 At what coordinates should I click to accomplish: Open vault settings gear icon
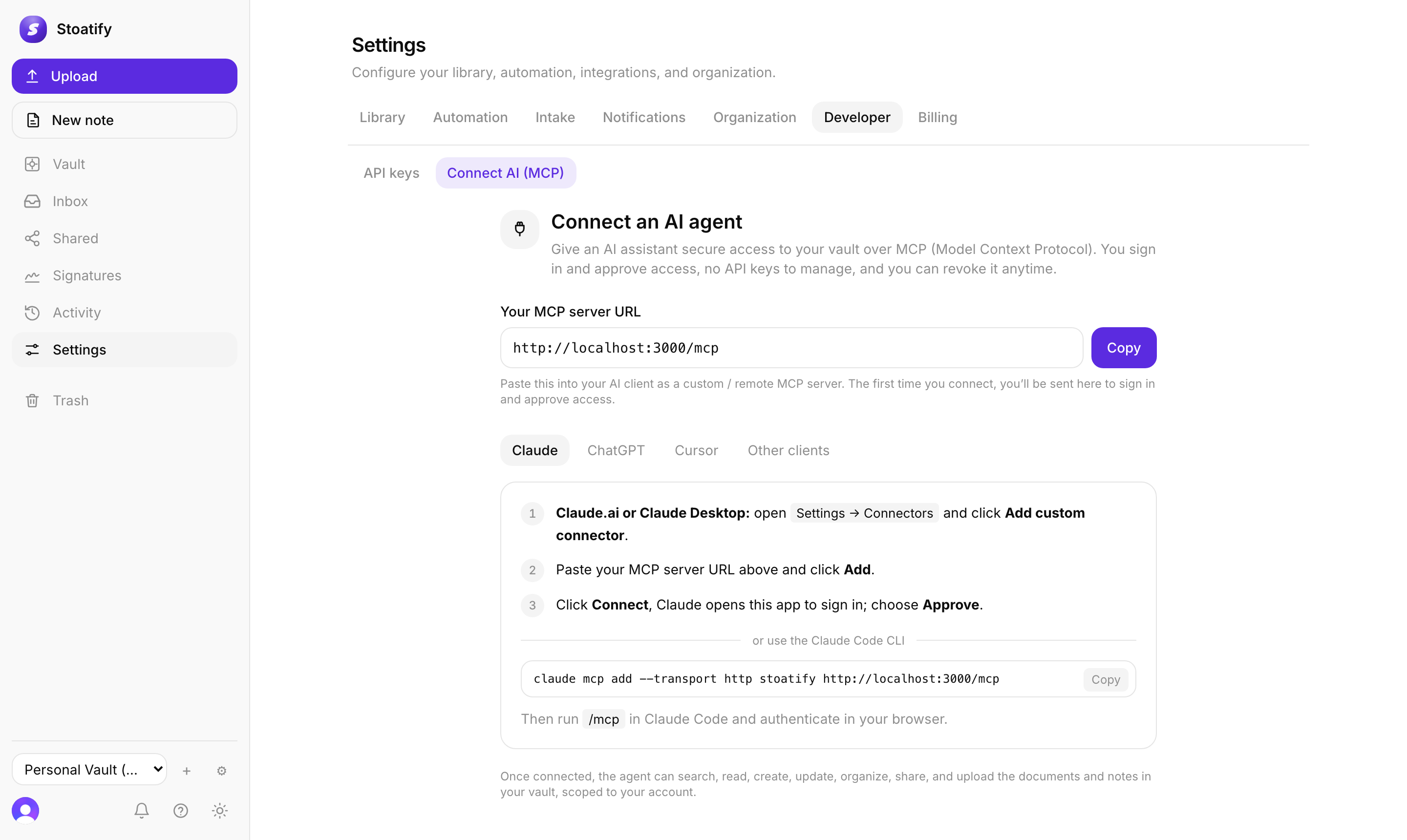tap(221, 770)
